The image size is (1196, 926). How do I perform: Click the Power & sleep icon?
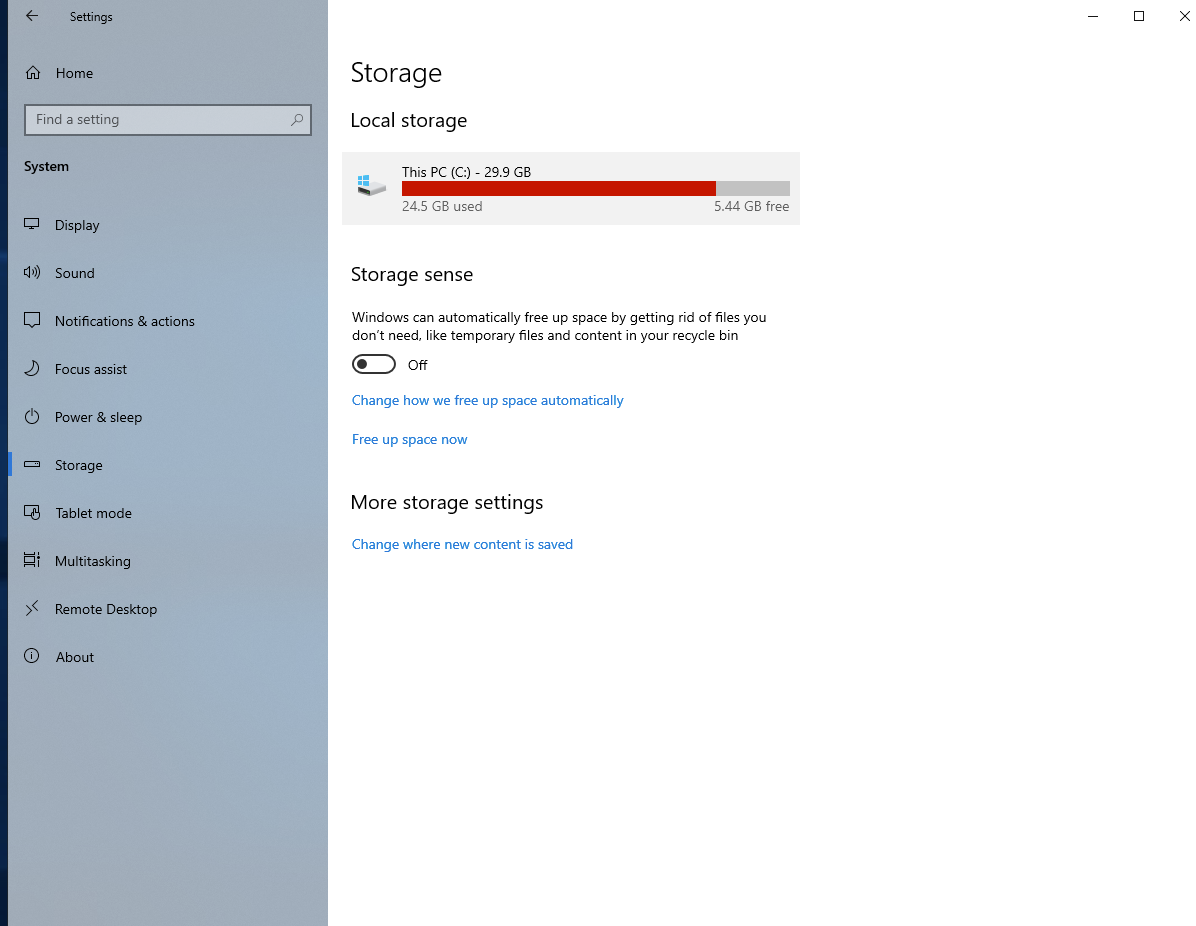(x=31, y=416)
